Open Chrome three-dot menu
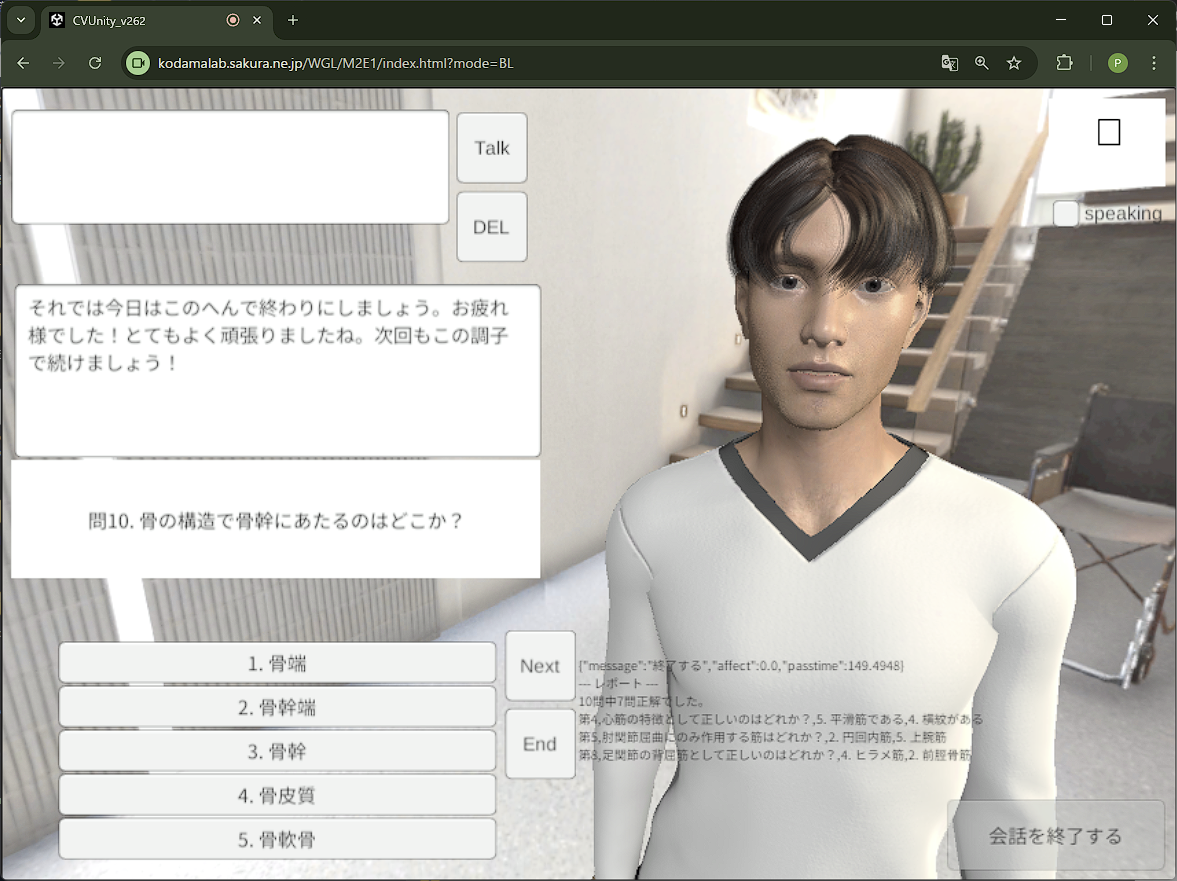Image resolution: width=1177 pixels, height=881 pixels. click(1154, 63)
